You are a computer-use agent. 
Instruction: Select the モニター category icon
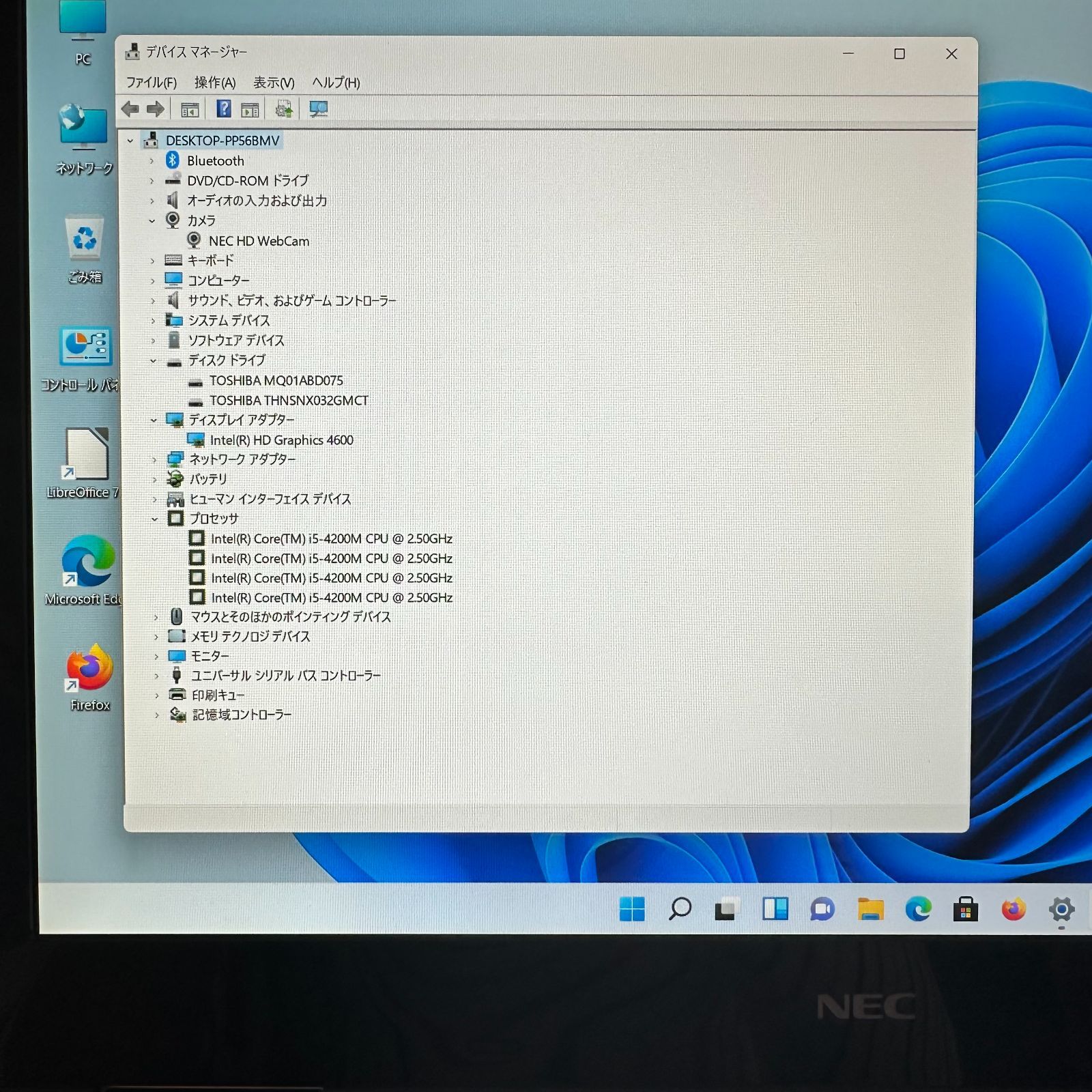click(x=177, y=656)
